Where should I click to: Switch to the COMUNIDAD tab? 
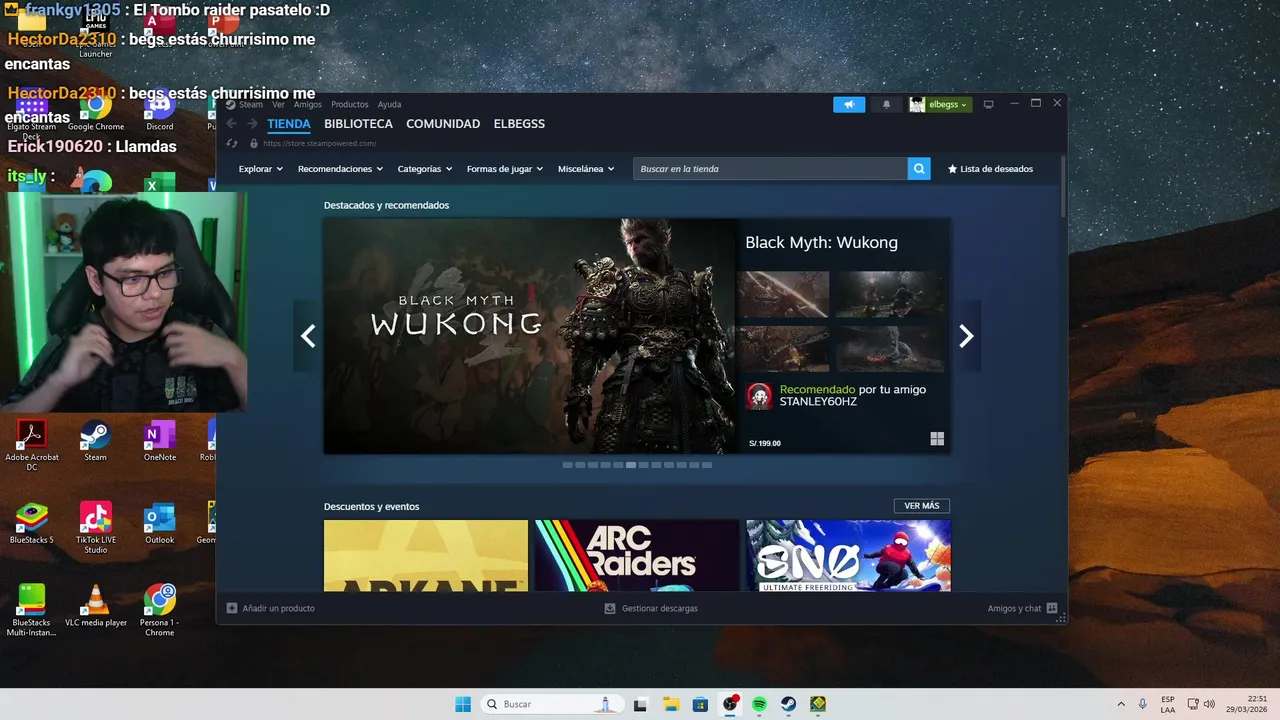(443, 124)
